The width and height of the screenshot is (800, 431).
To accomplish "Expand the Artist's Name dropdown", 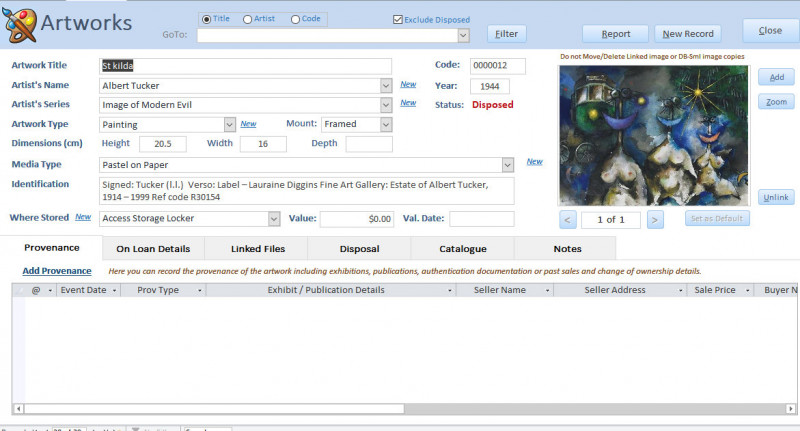I will click(x=386, y=86).
